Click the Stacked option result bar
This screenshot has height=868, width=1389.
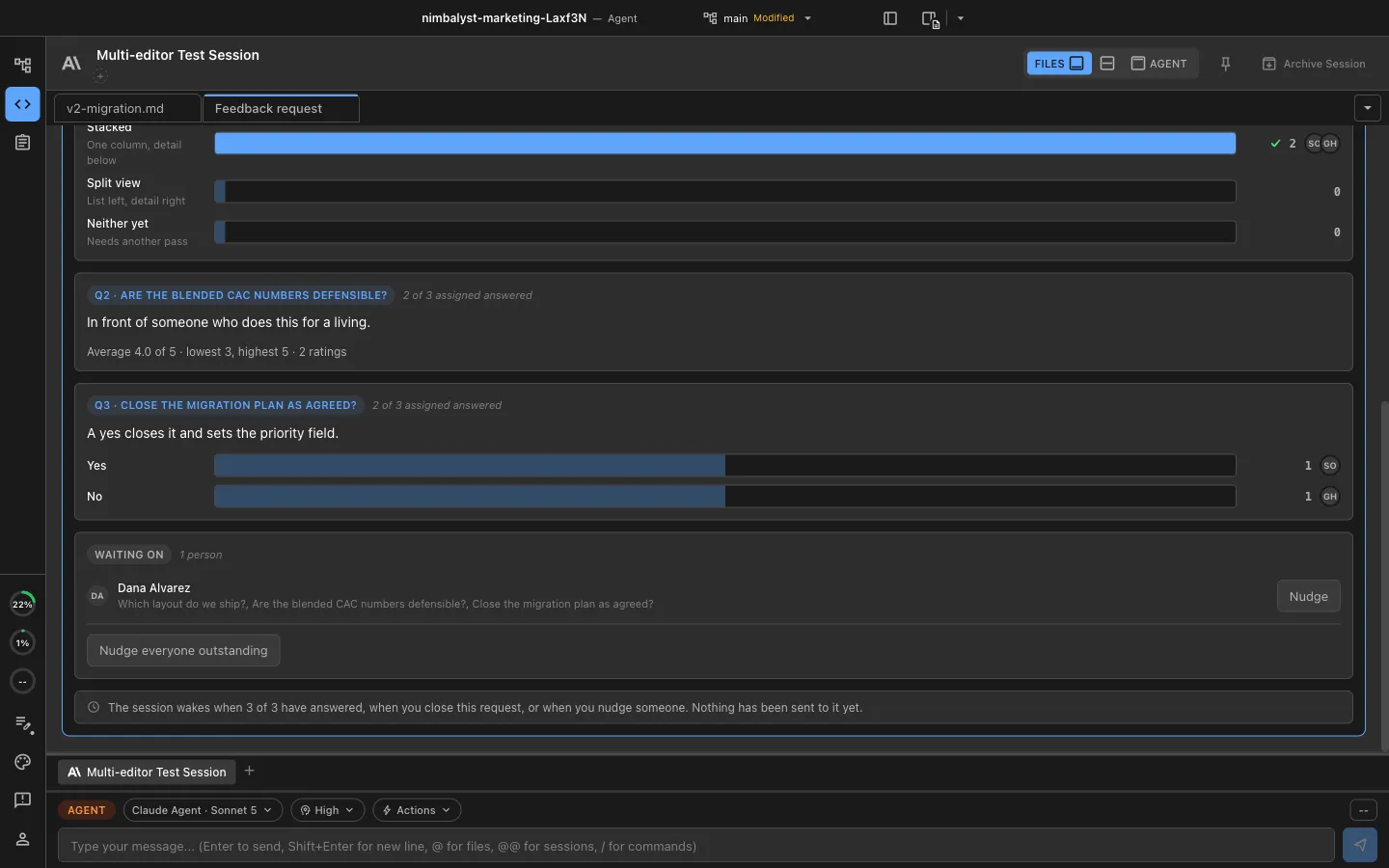click(724, 144)
